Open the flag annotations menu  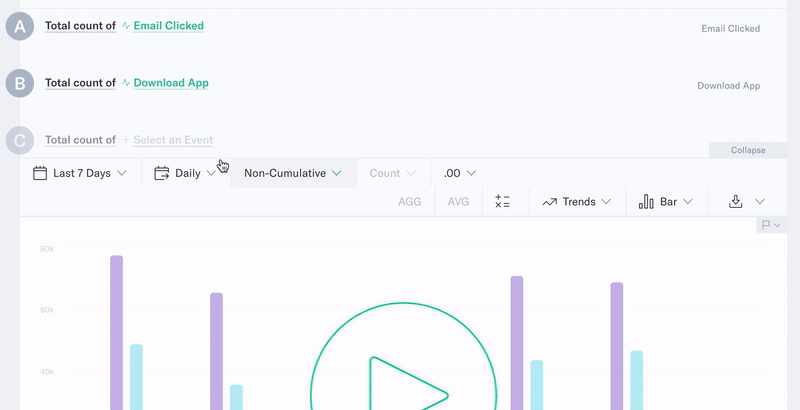click(771, 225)
